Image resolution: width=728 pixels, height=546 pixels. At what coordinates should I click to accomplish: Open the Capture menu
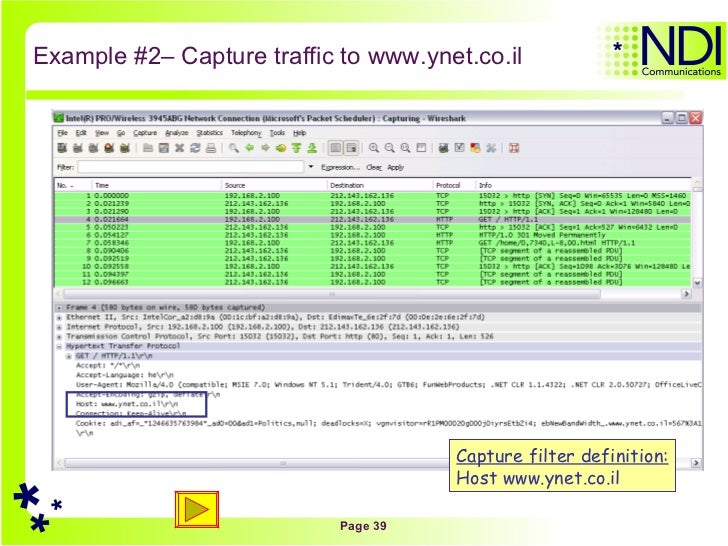coord(145,133)
